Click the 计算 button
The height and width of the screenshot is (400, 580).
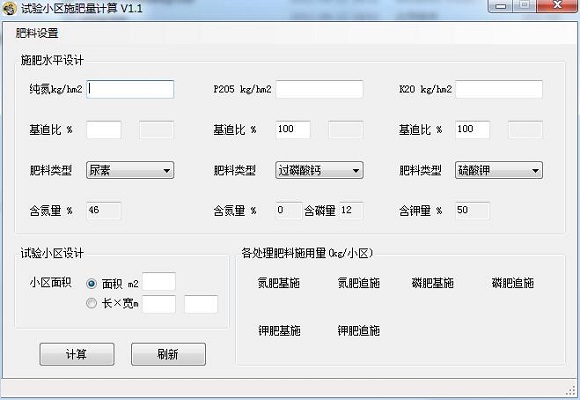coord(77,354)
